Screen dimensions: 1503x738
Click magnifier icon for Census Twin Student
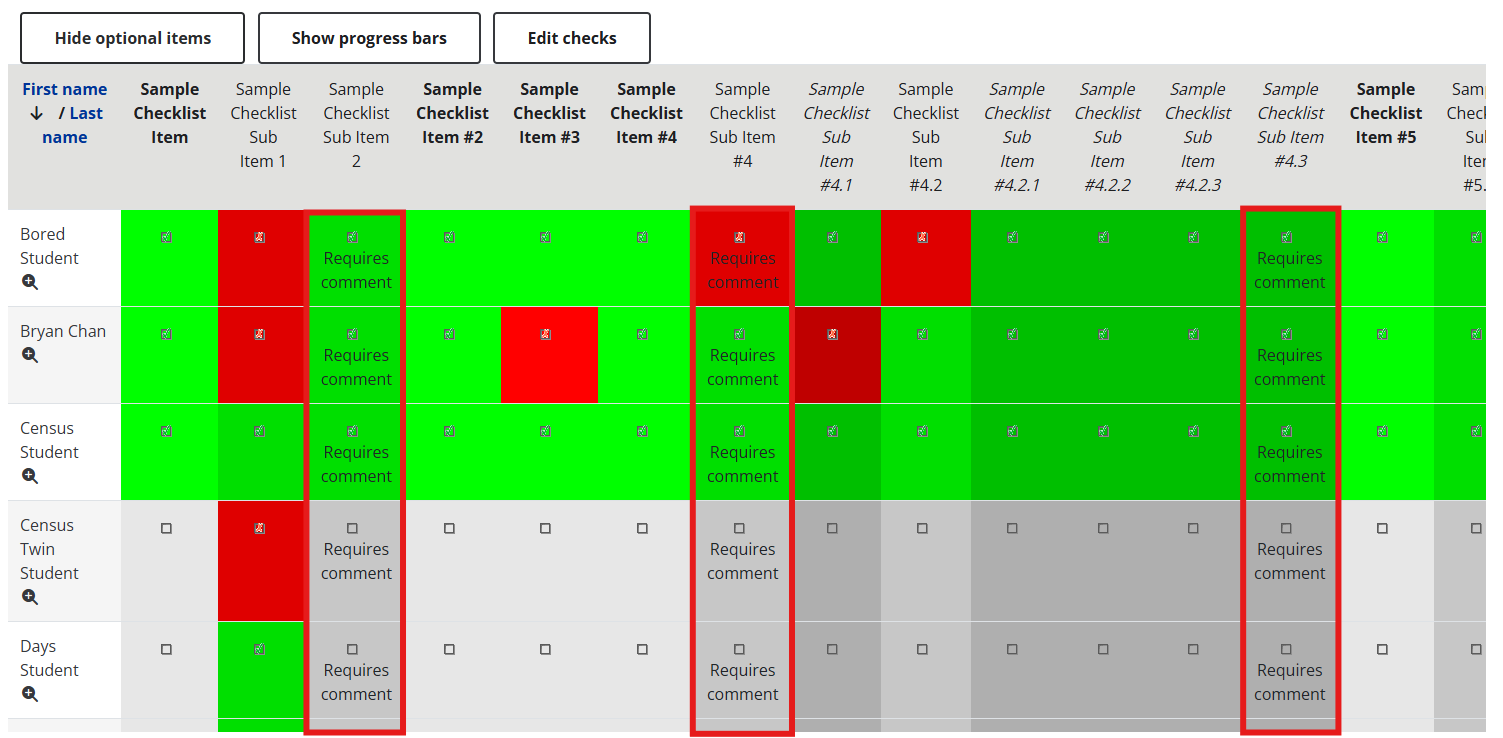pos(30,597)
